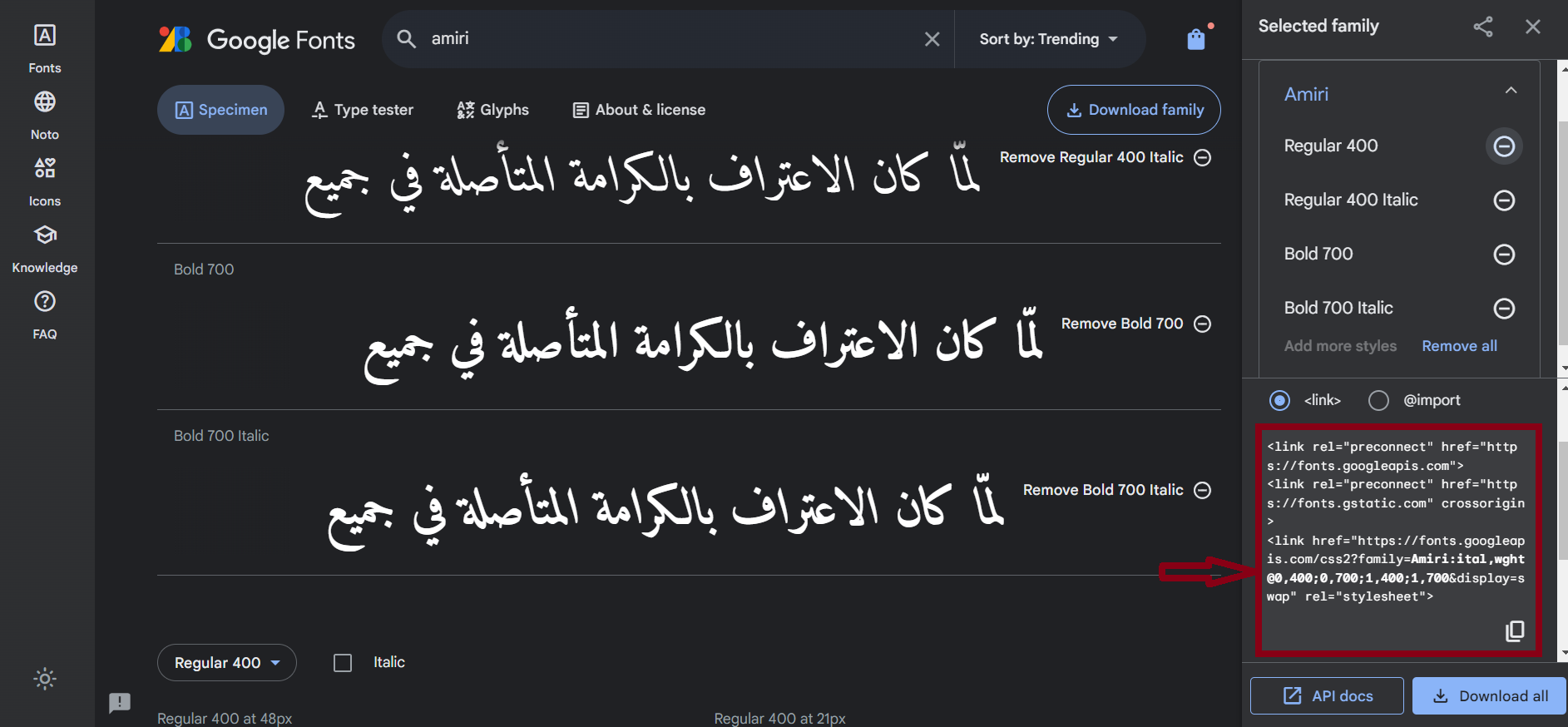Click the Bold 700 section label
1568x727 pixels.
204,270
